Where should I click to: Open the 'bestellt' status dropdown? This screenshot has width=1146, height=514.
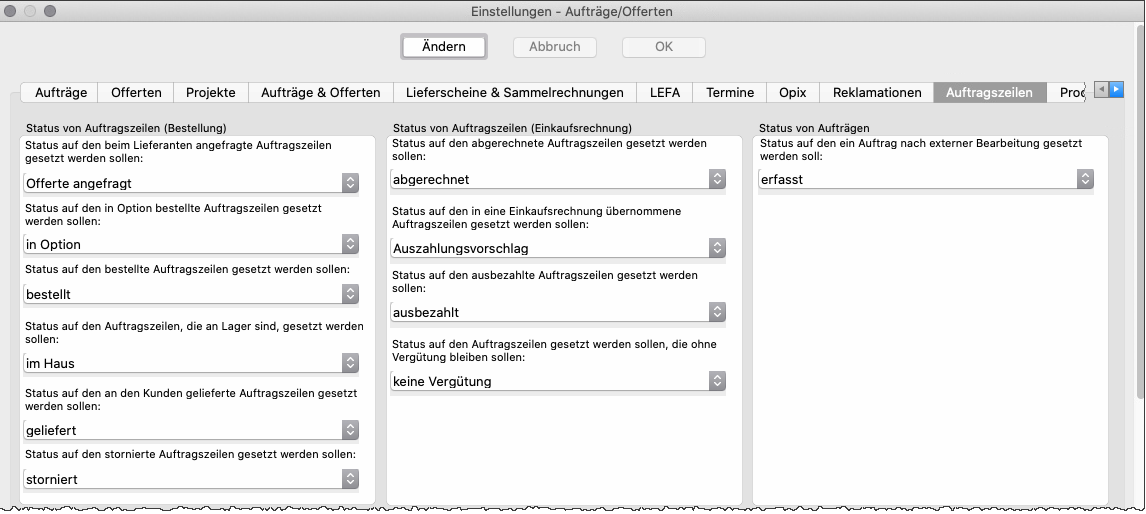point(191,294)
